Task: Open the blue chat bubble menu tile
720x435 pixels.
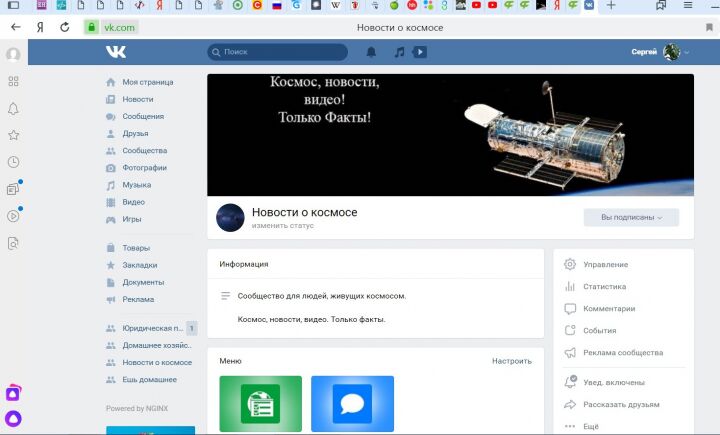Action: point(352,404)
